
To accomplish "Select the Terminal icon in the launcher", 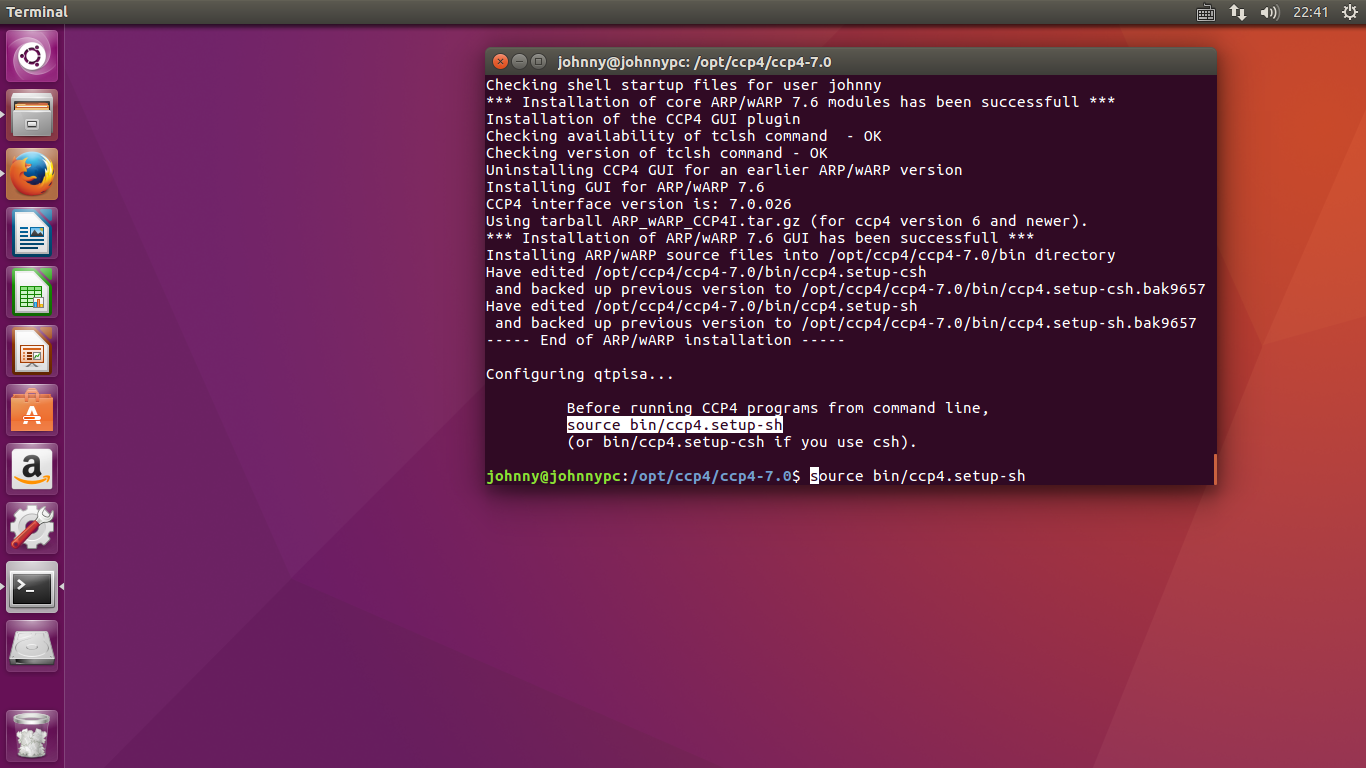I will tap(32, 587).
